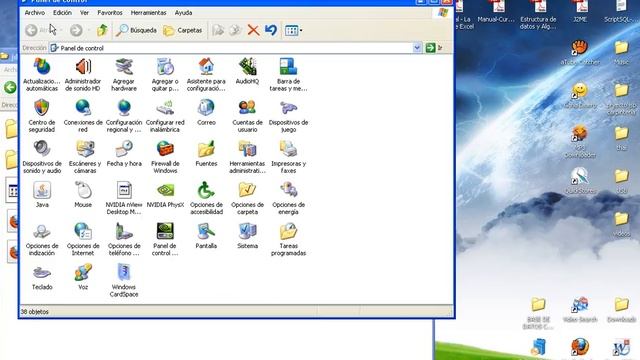Open NVIDIA nView Desktop Manager

124,198
